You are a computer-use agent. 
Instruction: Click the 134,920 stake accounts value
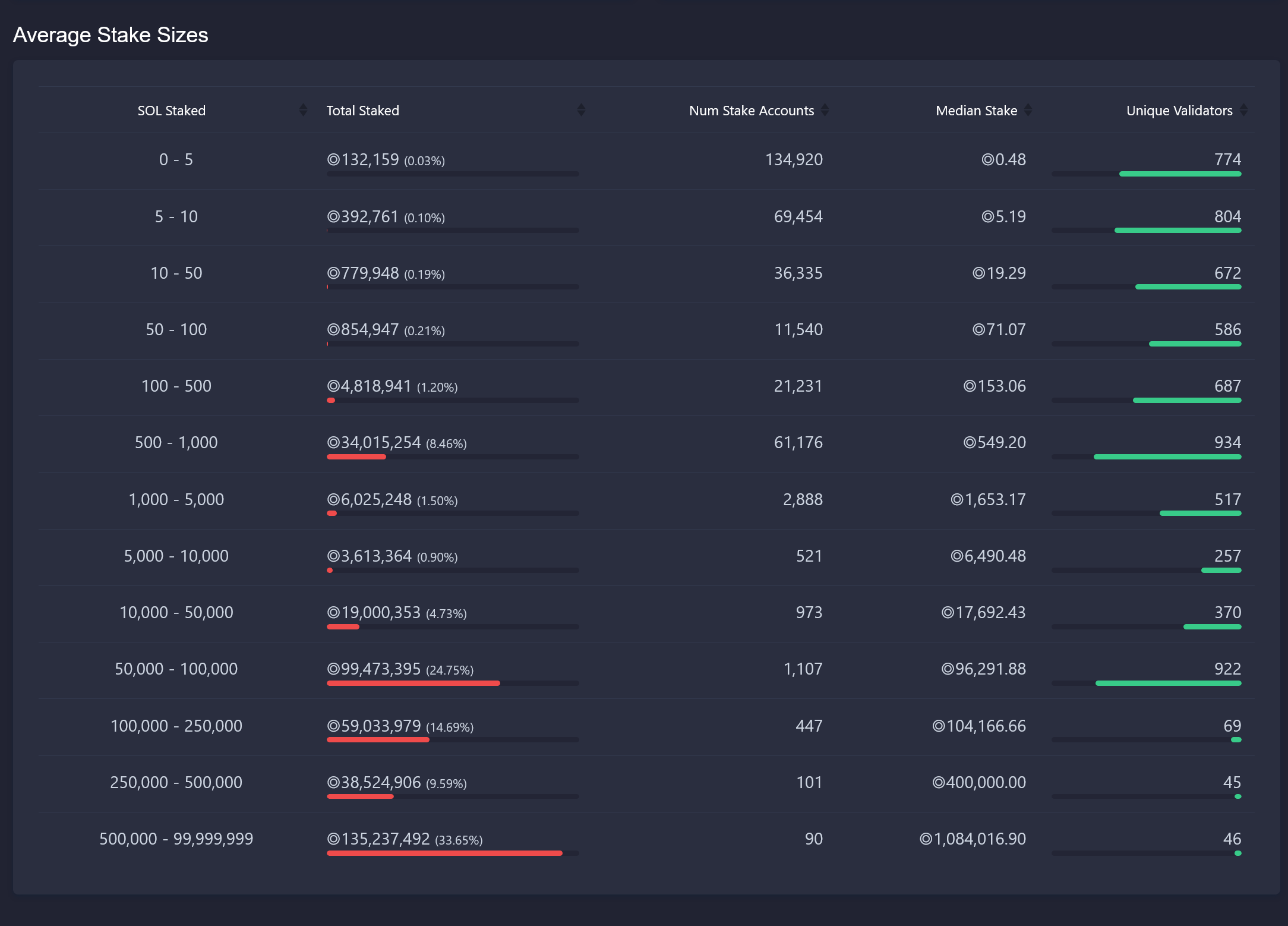[x=794, y=160]
